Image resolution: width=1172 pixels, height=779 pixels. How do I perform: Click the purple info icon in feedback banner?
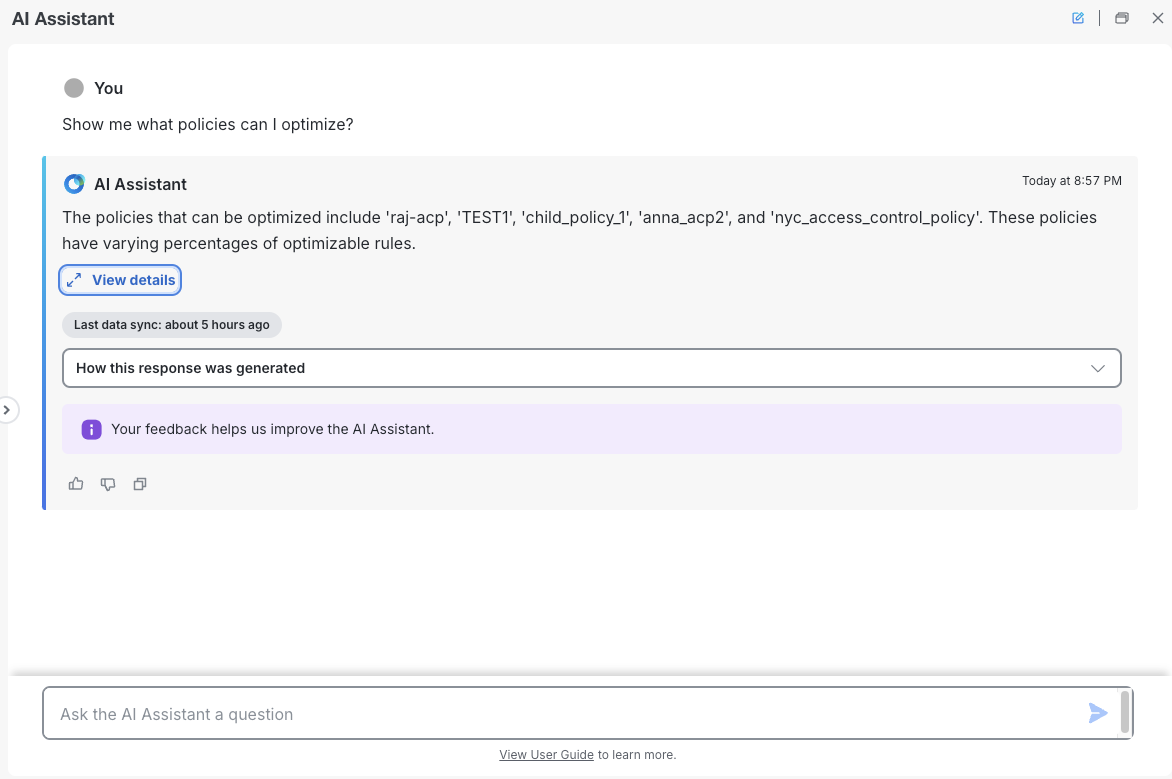click(91, 429)
